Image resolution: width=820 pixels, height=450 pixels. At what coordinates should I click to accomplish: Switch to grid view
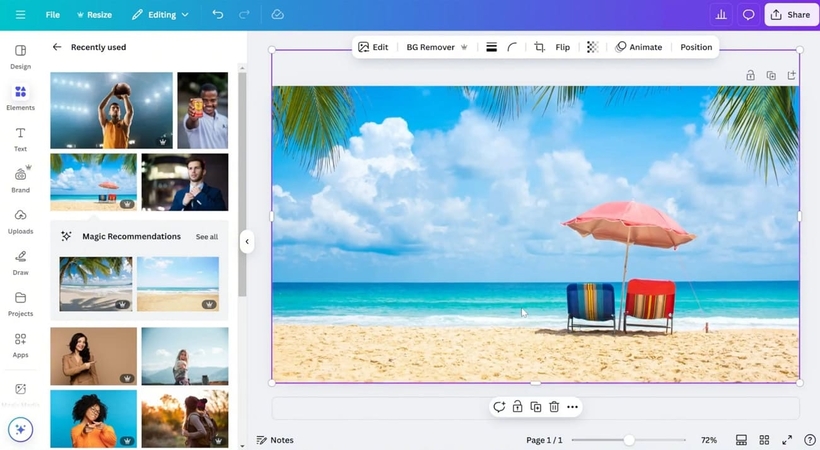(764, 440)
